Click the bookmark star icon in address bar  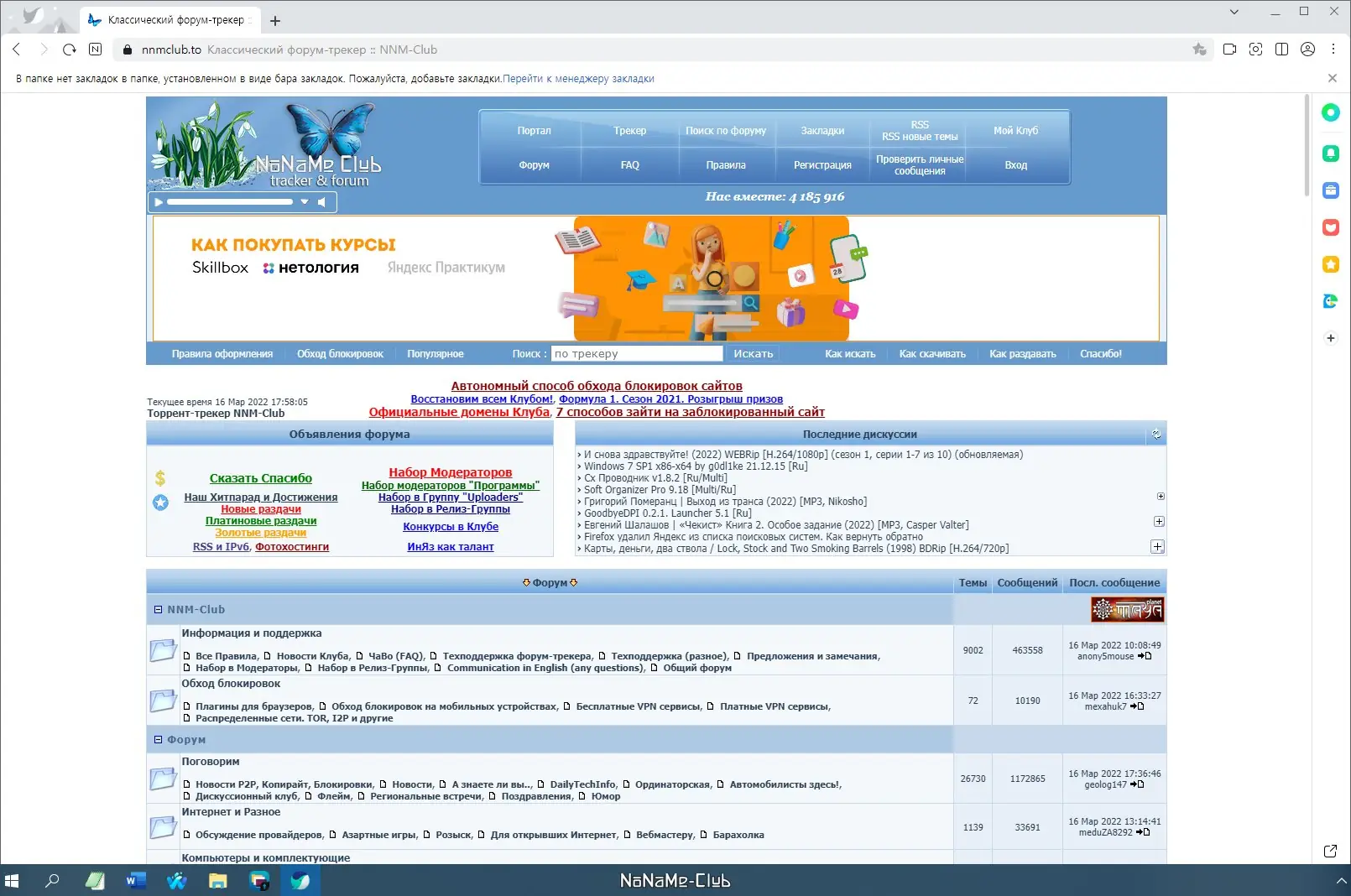pos(1199,49)
